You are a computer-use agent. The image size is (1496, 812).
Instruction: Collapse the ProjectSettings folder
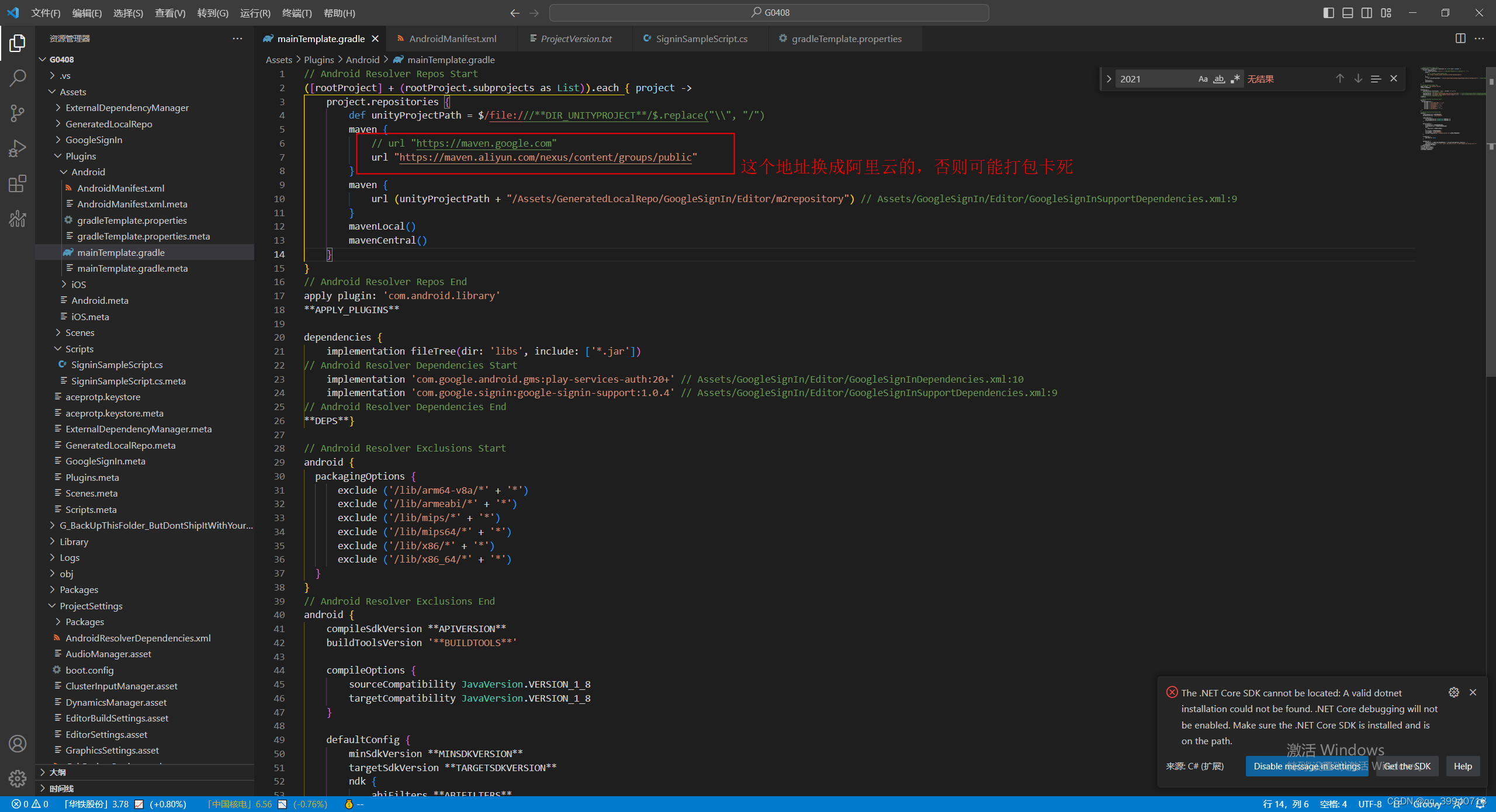(91, 606)
